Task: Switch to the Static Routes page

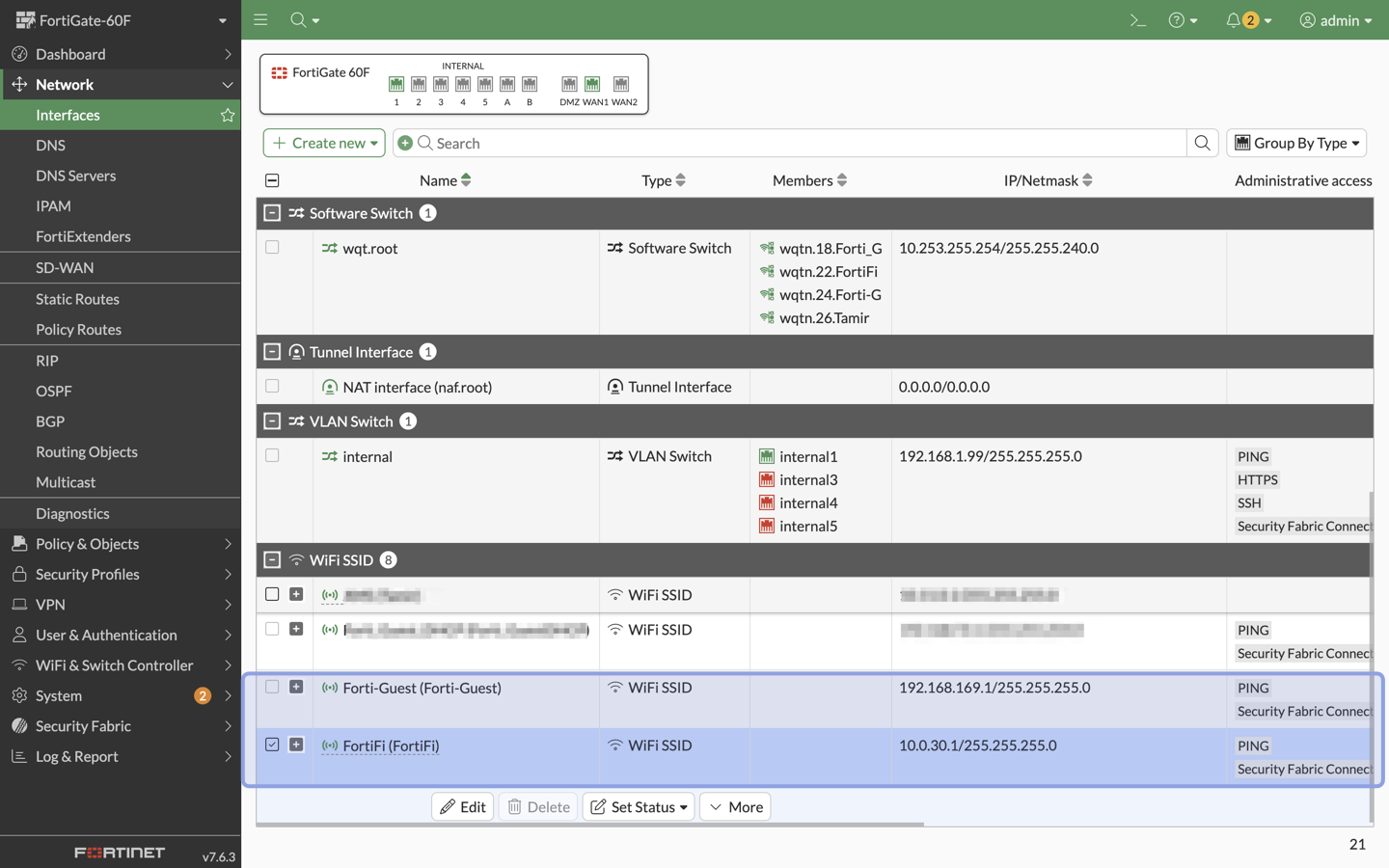Action: point(77,298)
